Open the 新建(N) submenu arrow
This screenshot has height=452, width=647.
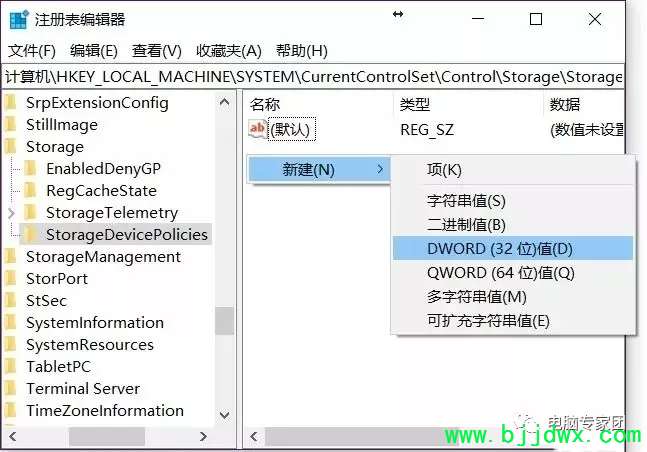(x=380, y=169)
